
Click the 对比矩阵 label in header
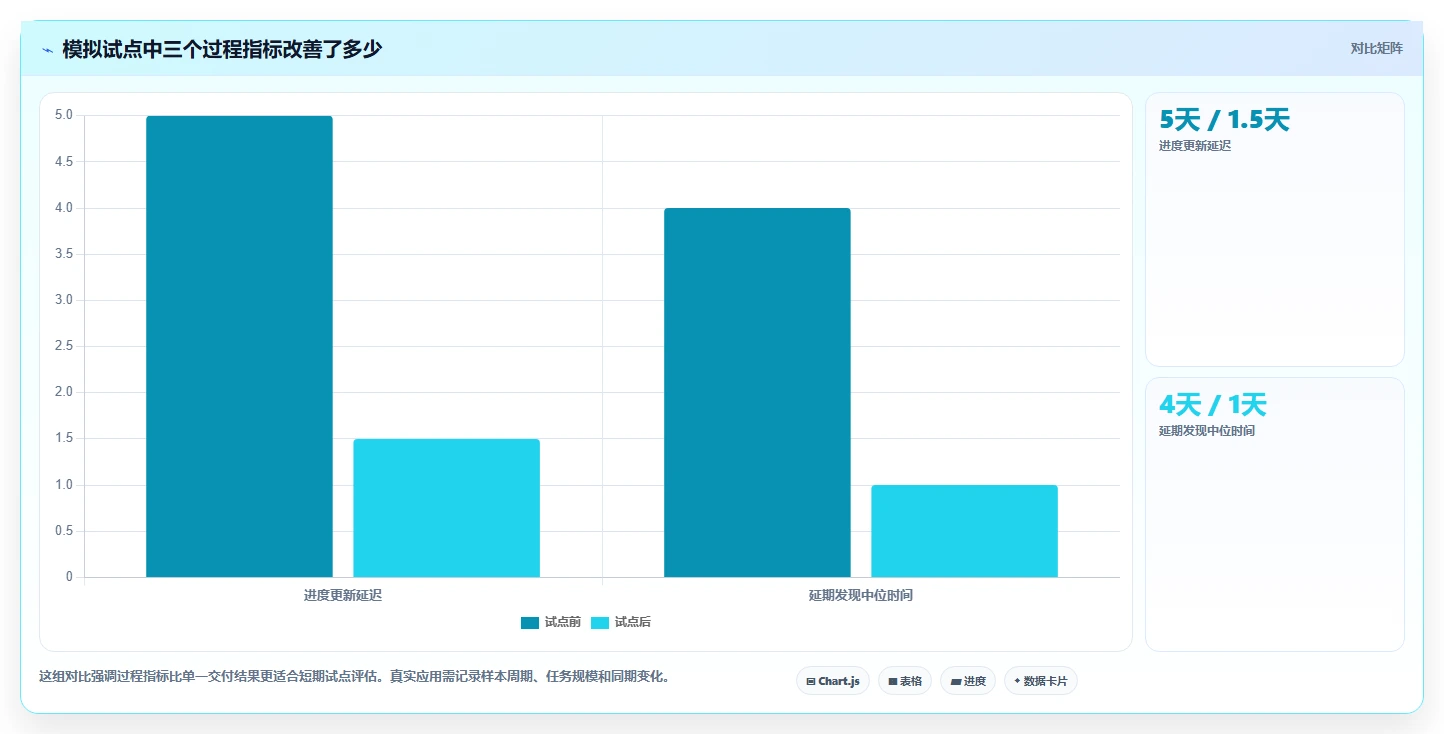[1377, 49]
